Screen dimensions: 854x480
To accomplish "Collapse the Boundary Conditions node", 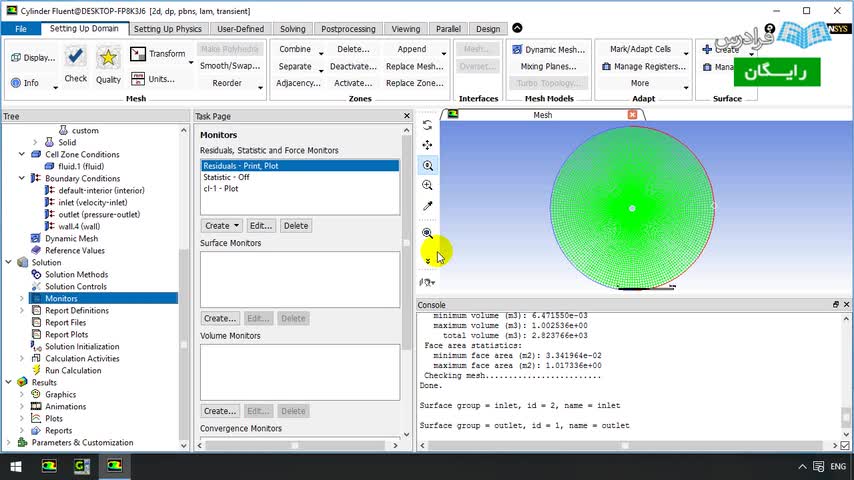I will 22,179.
